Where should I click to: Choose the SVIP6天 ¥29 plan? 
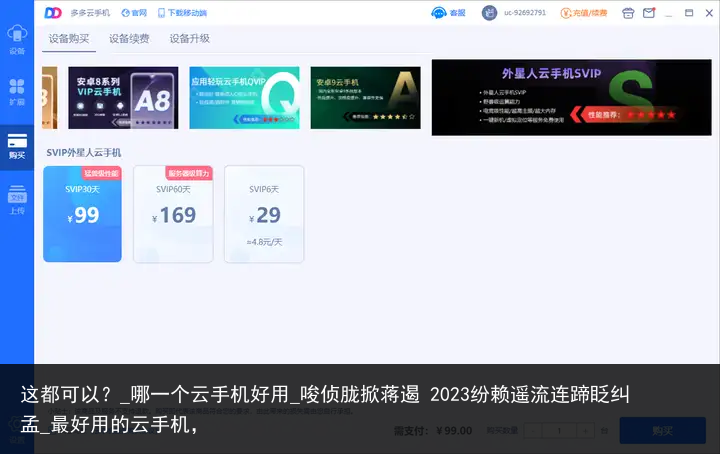[264, 214]
